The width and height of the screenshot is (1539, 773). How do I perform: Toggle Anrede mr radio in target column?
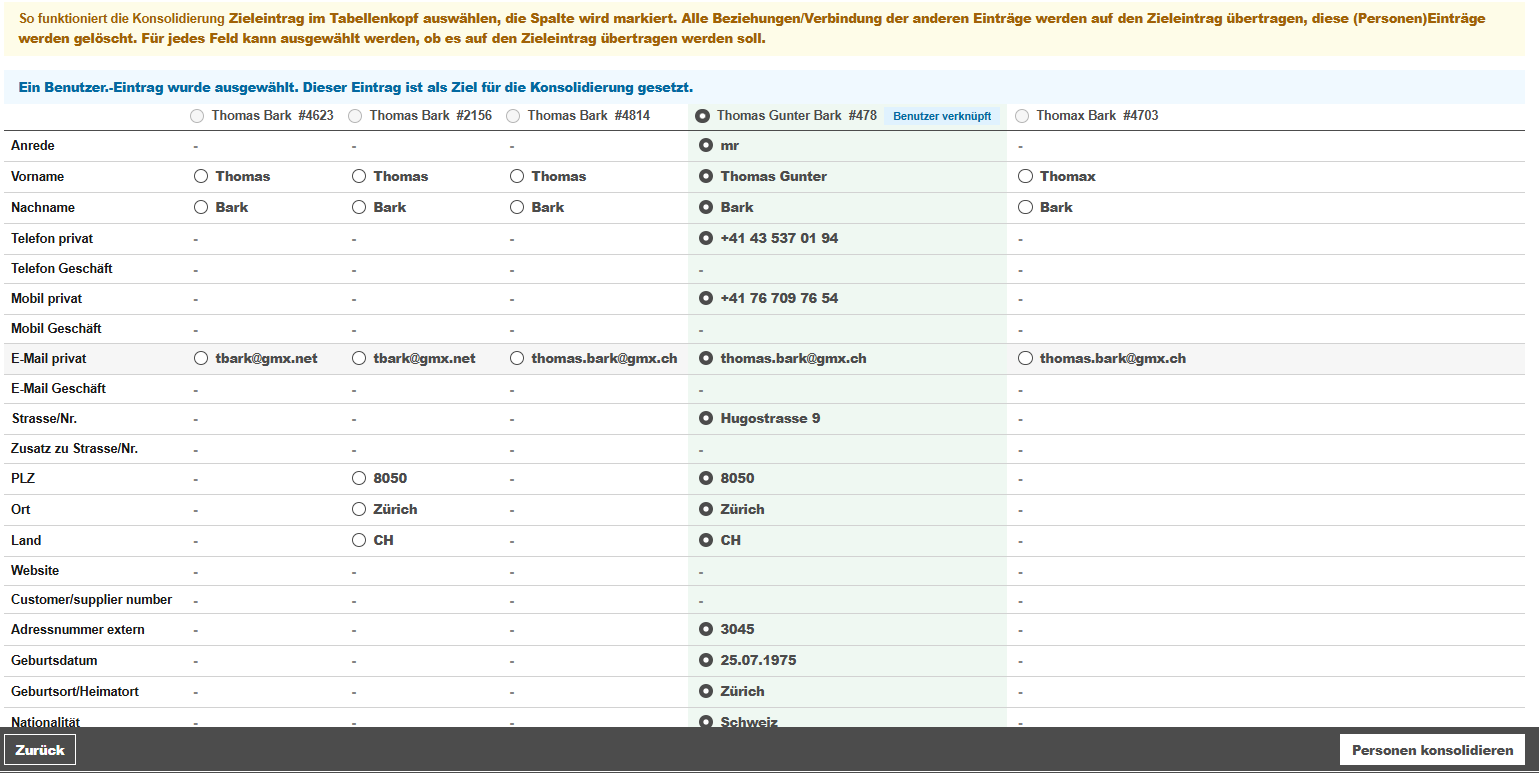pyautogui.click(x=706, y=145)
